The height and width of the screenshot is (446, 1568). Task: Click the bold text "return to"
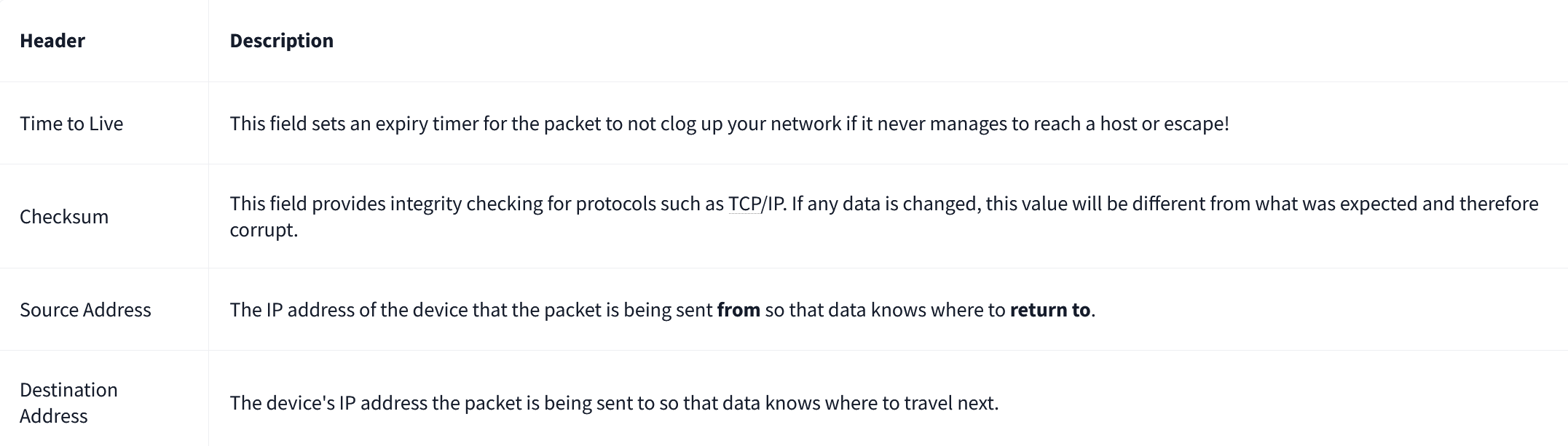1049,310
